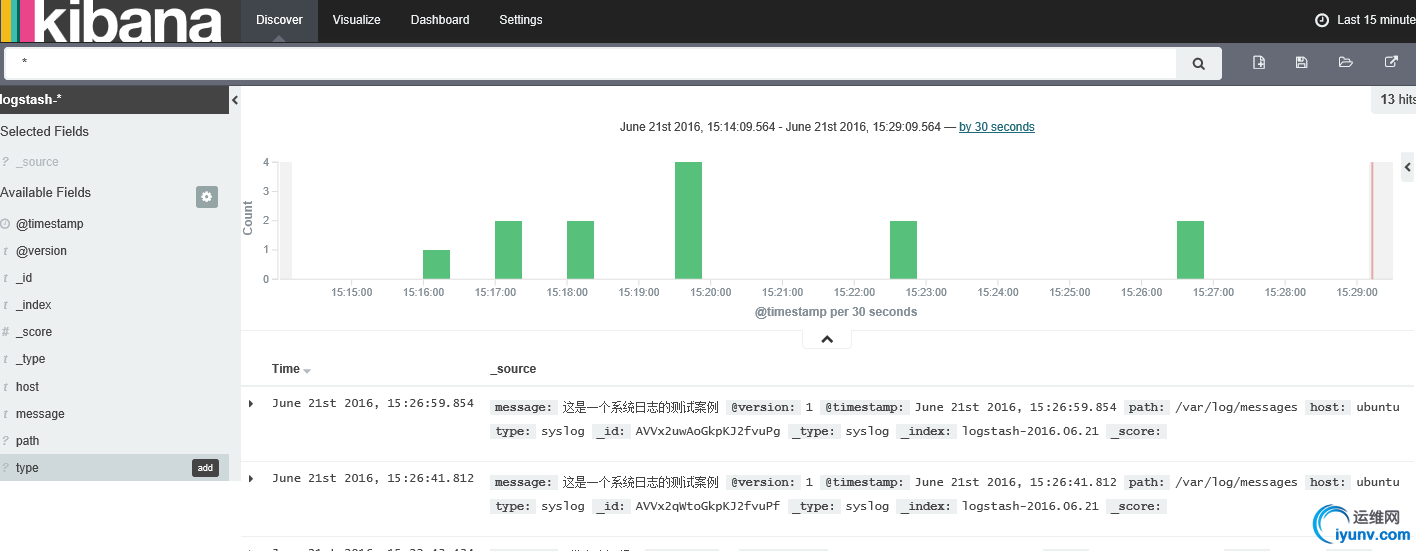This screenshot has width=1416, height=551.
Task: Click the Available Fields heading
Action: [x=45, y=192]
